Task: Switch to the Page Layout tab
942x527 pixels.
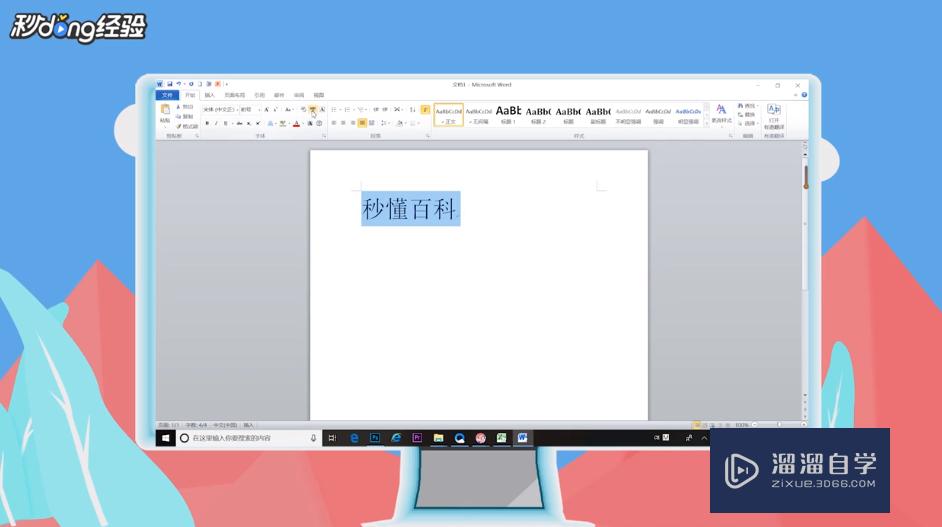Action: coord(234,95)
